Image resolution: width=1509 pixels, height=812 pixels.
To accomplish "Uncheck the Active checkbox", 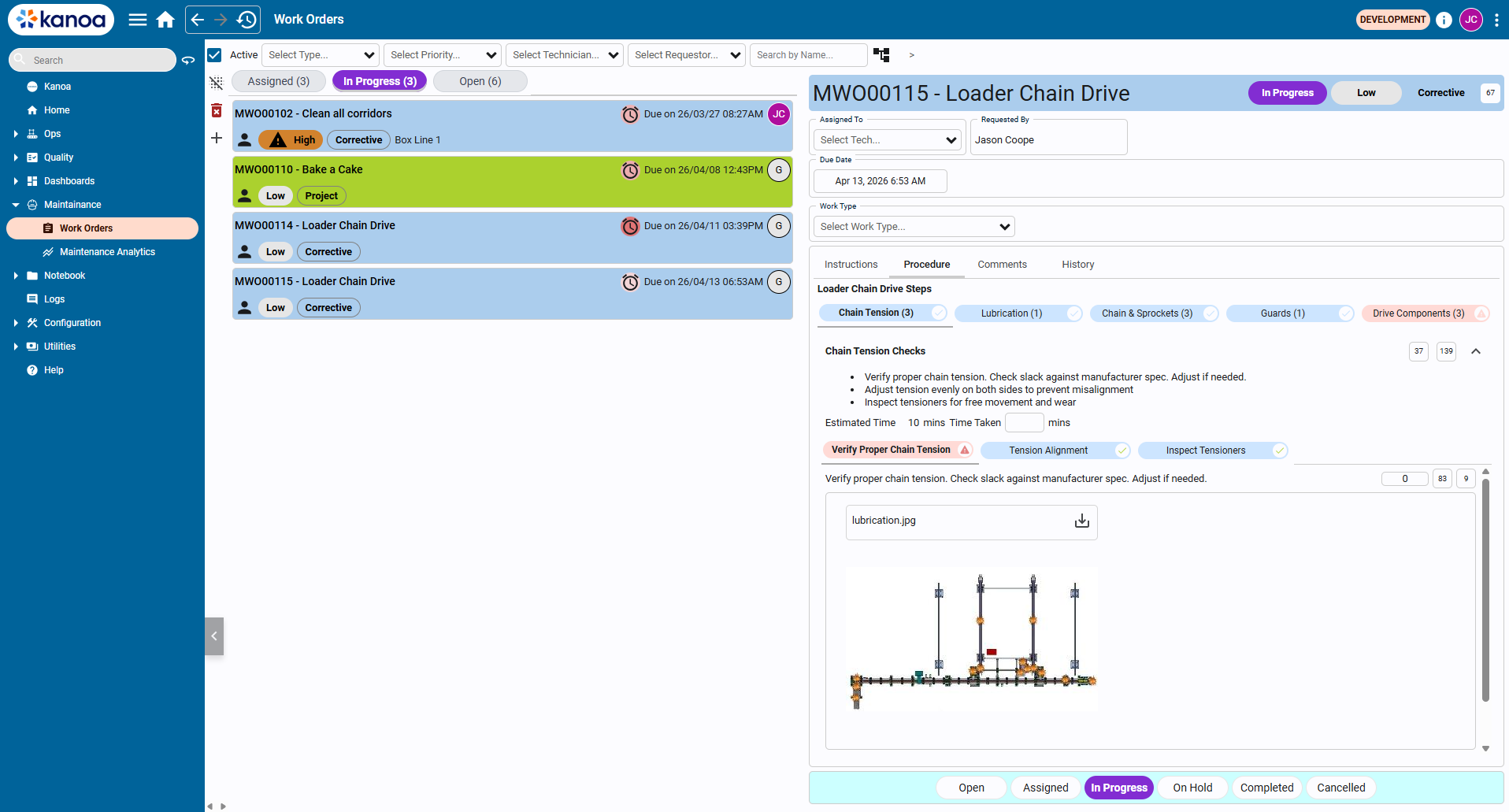I will coord(214,55).
